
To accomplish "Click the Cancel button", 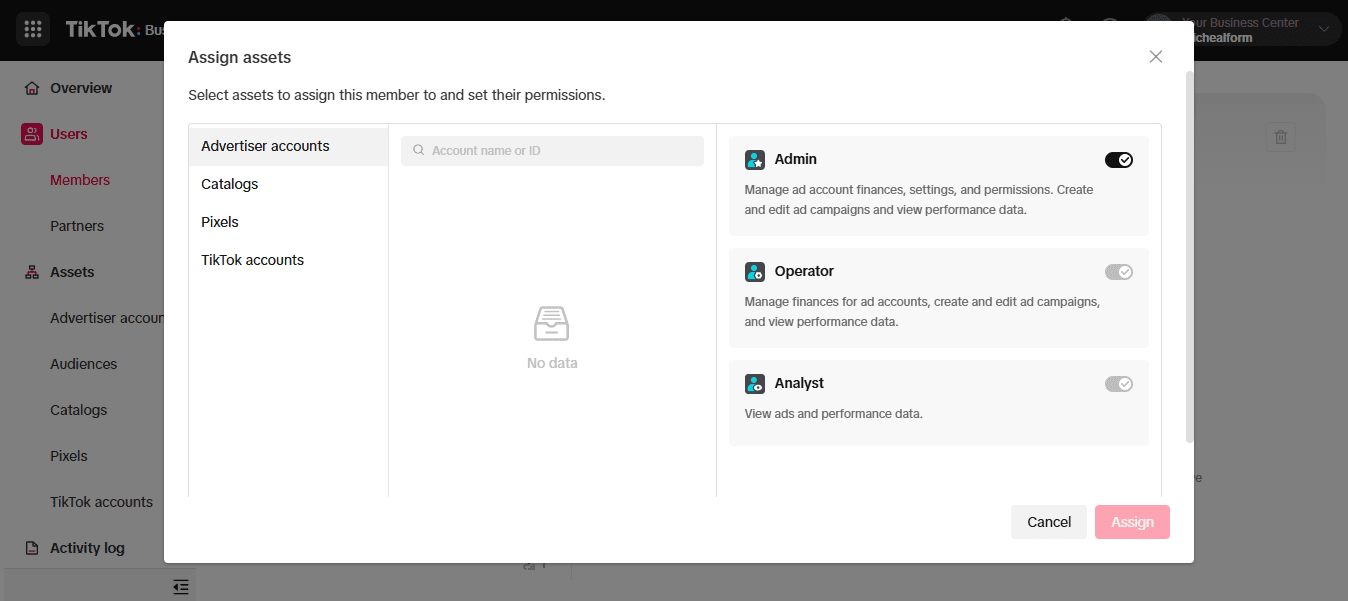I will 1049,522.
